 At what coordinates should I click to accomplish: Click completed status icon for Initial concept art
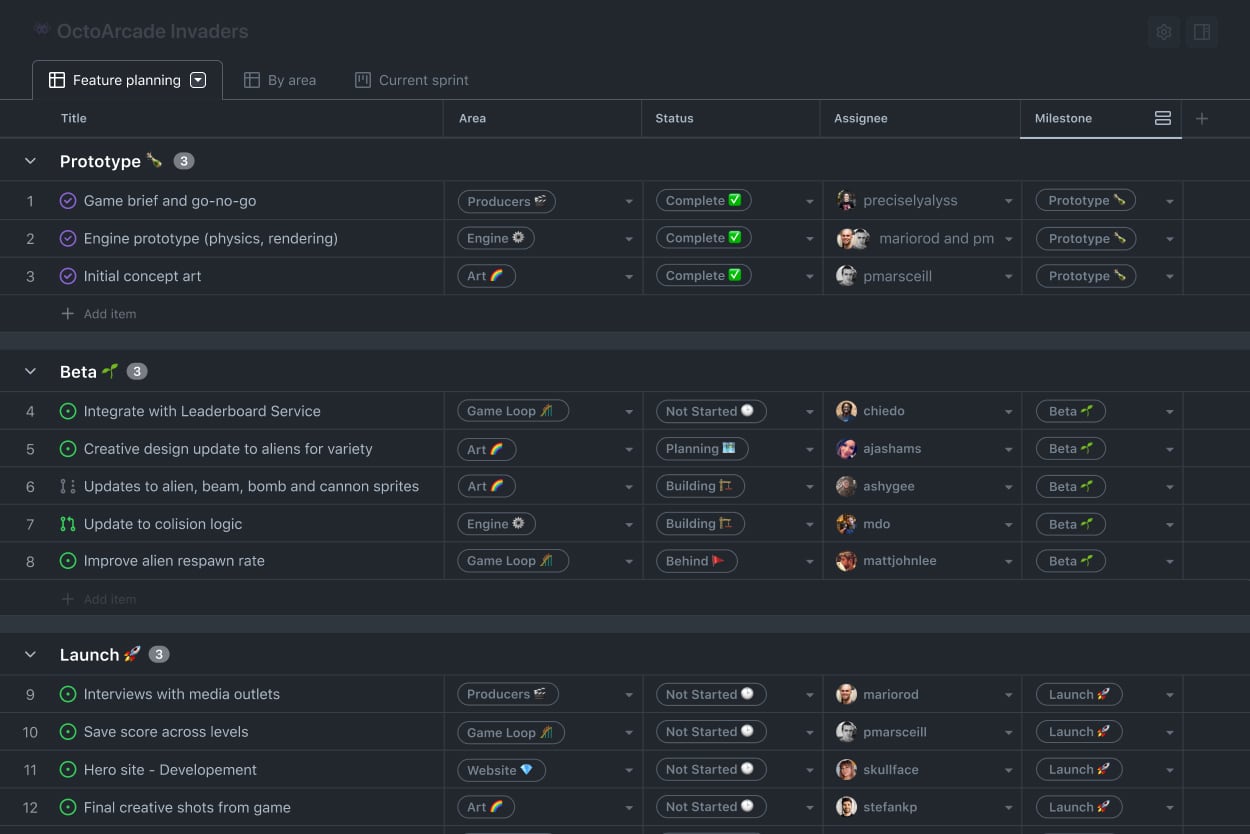(x=68, y=276)
